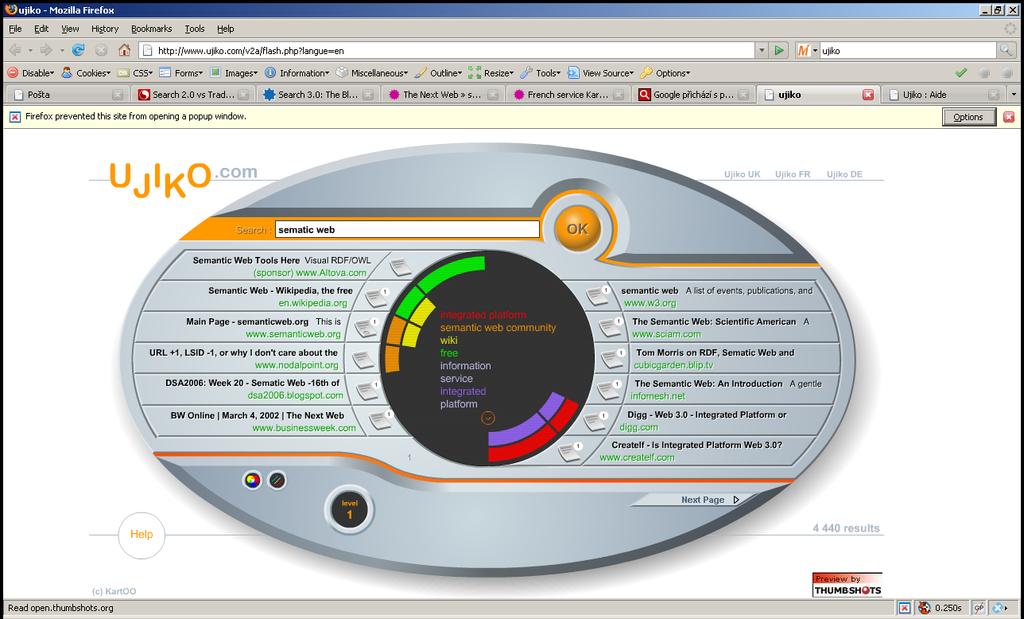Click the search magnifier icon in search box
This screenshot has width=1024, height=619.
click(x=1006, y=50)
